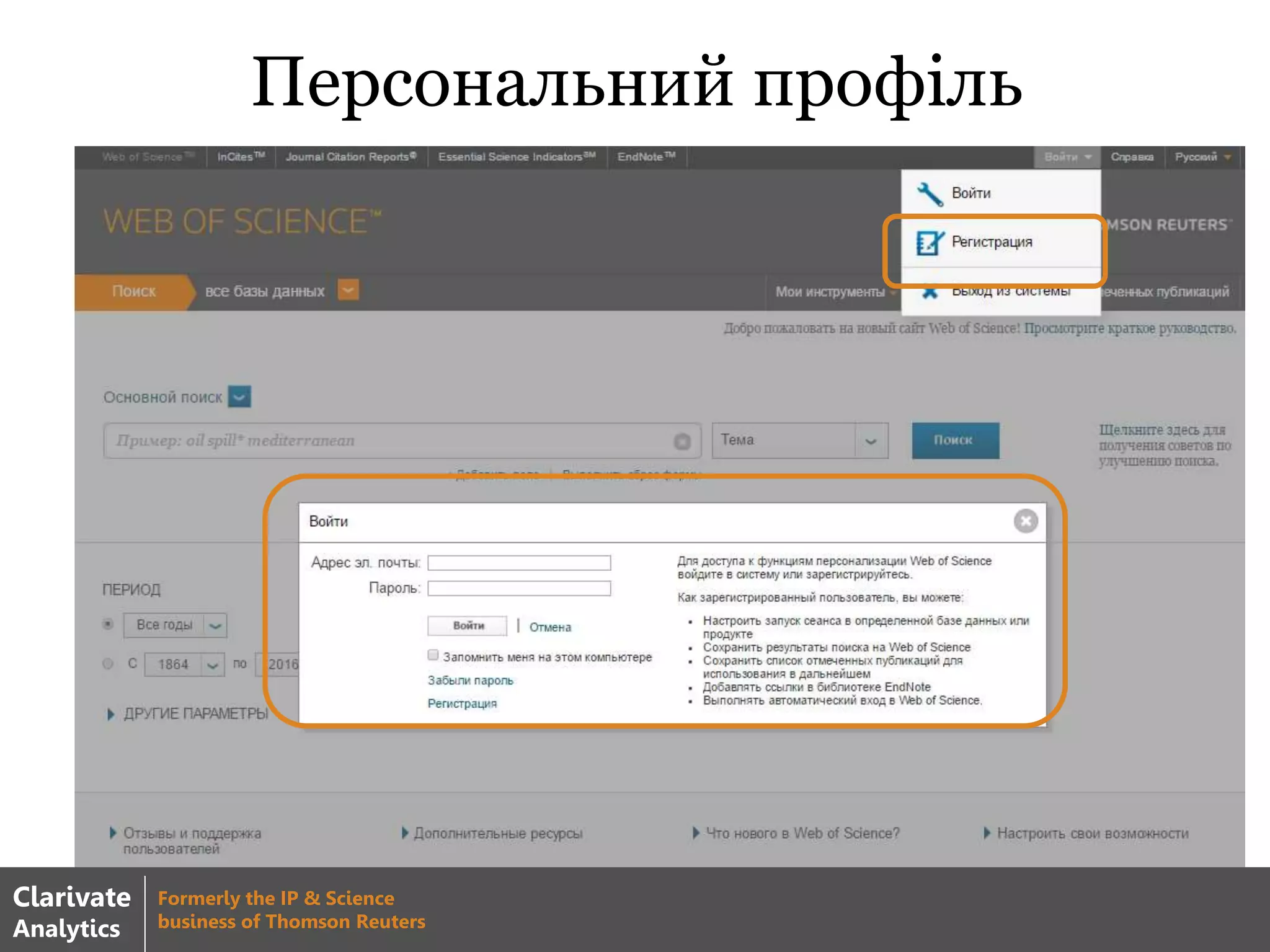Open the Все годы period dropdown
1270x952 pixels.
175,625
